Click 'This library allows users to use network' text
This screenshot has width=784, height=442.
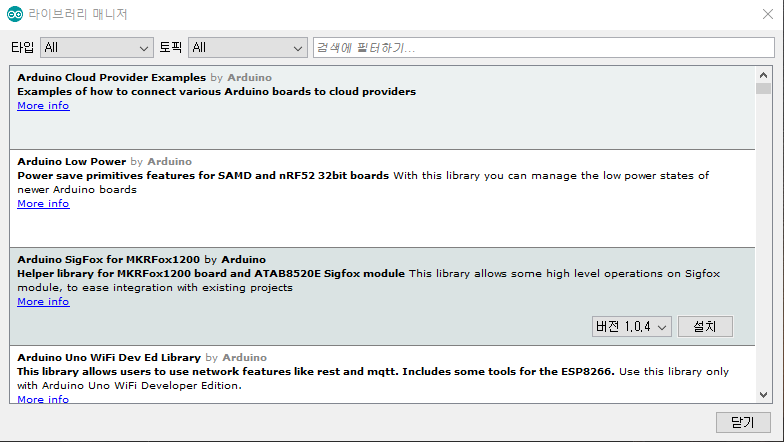click(x=316, y=372)
